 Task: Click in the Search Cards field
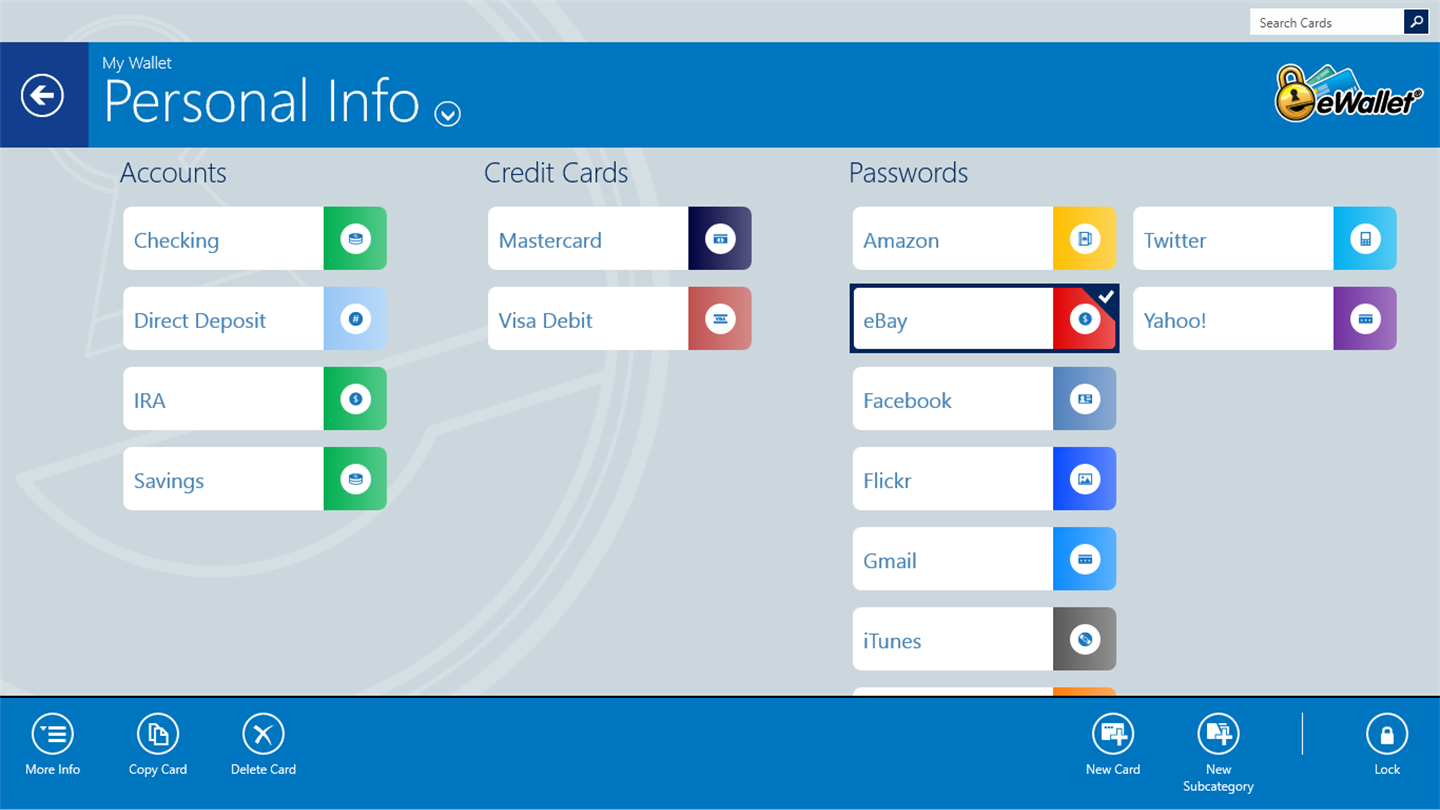coord(1326,22)
